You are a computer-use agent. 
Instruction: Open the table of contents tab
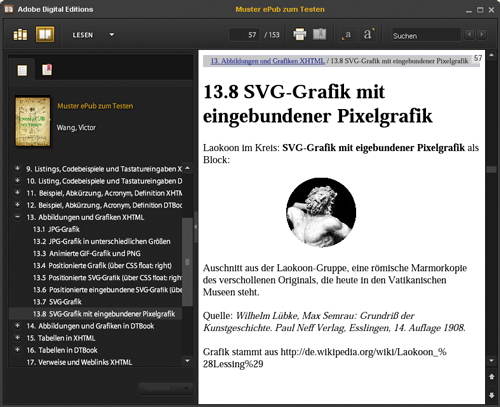(22, 70)
